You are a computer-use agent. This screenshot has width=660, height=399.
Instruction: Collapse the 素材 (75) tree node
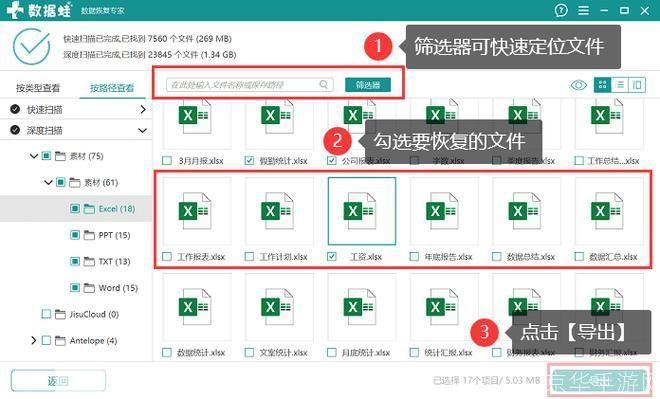pos(34,156)
